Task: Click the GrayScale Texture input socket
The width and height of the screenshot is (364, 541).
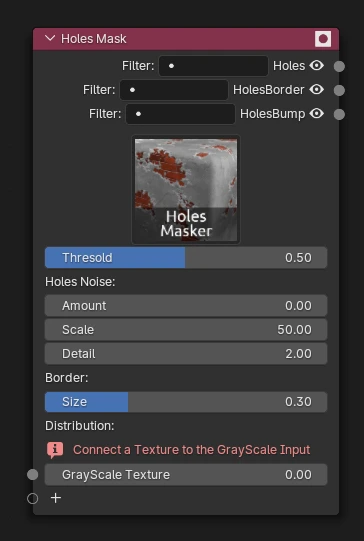Action: (32, 474)
